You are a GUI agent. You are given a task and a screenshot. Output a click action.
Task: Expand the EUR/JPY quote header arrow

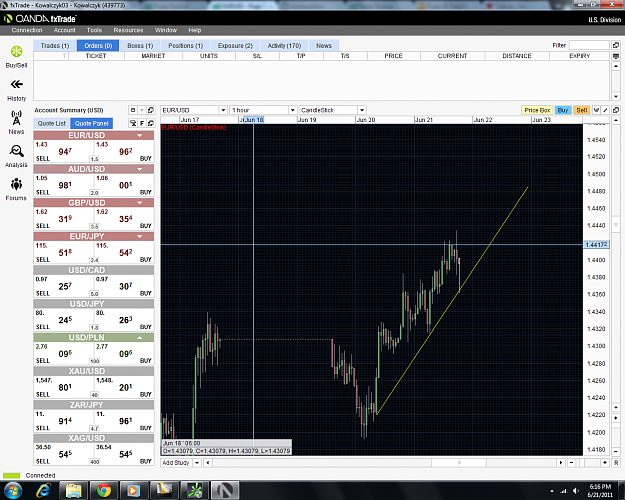140,236
